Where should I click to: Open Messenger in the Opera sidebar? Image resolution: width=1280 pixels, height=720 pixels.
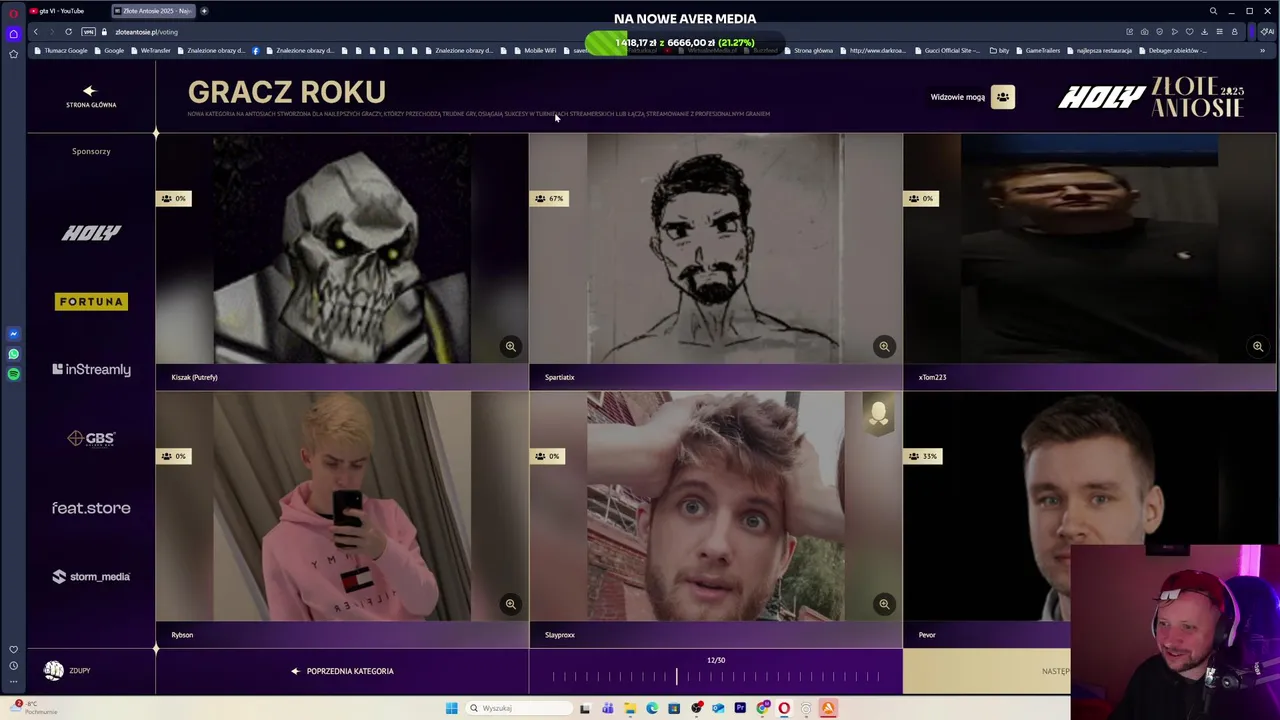pyautogui.click(x=13, y=334)
